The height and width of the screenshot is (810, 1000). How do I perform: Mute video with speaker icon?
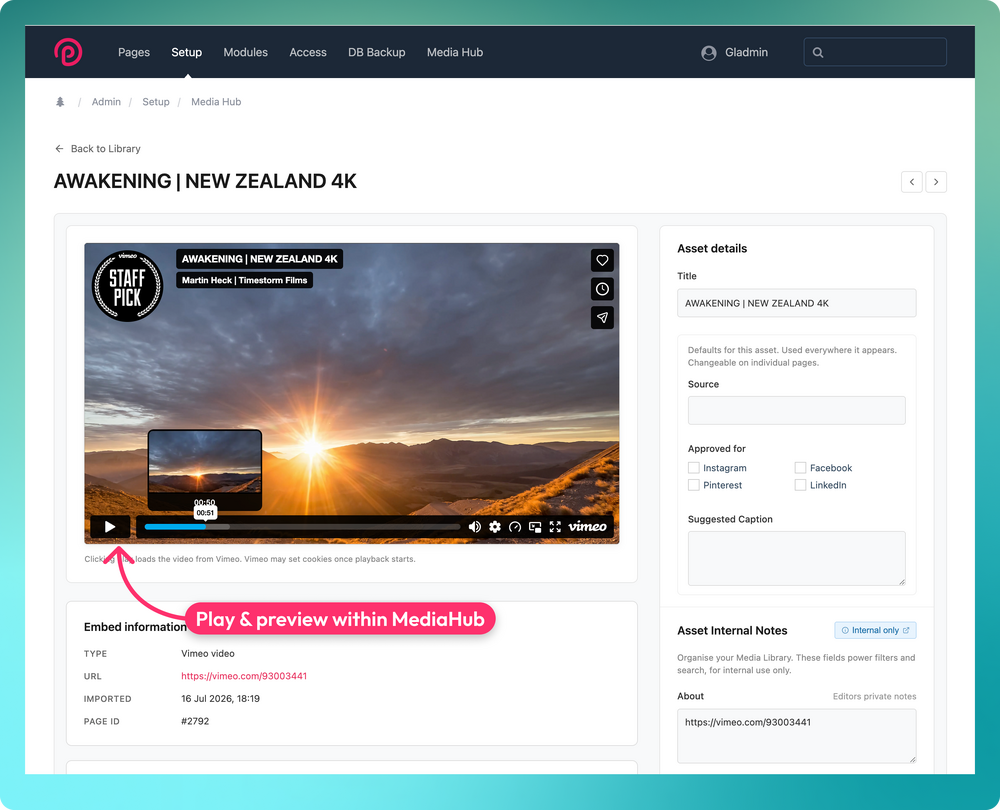[474, 527]
